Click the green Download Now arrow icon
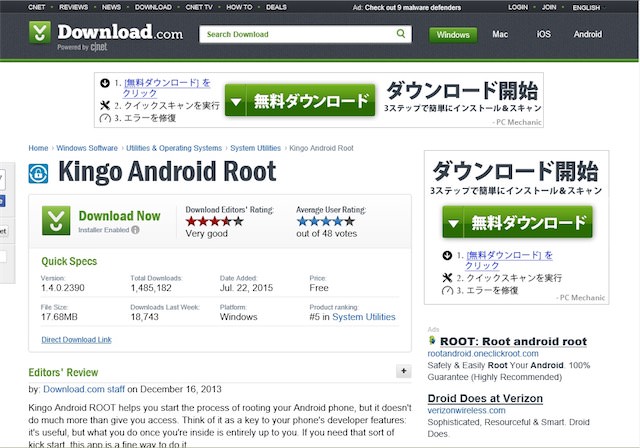Viewport: 640px width, 448px height. click(56, 221)
